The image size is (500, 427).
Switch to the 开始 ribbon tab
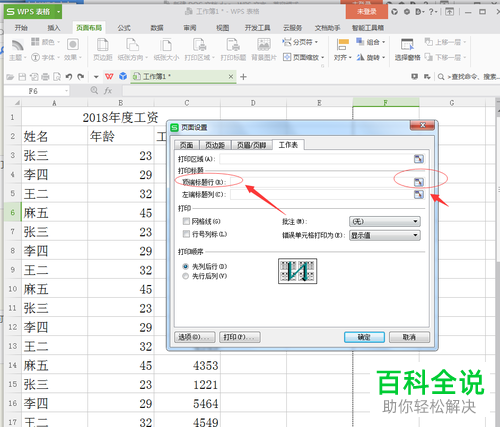click(x=21, y=28)
